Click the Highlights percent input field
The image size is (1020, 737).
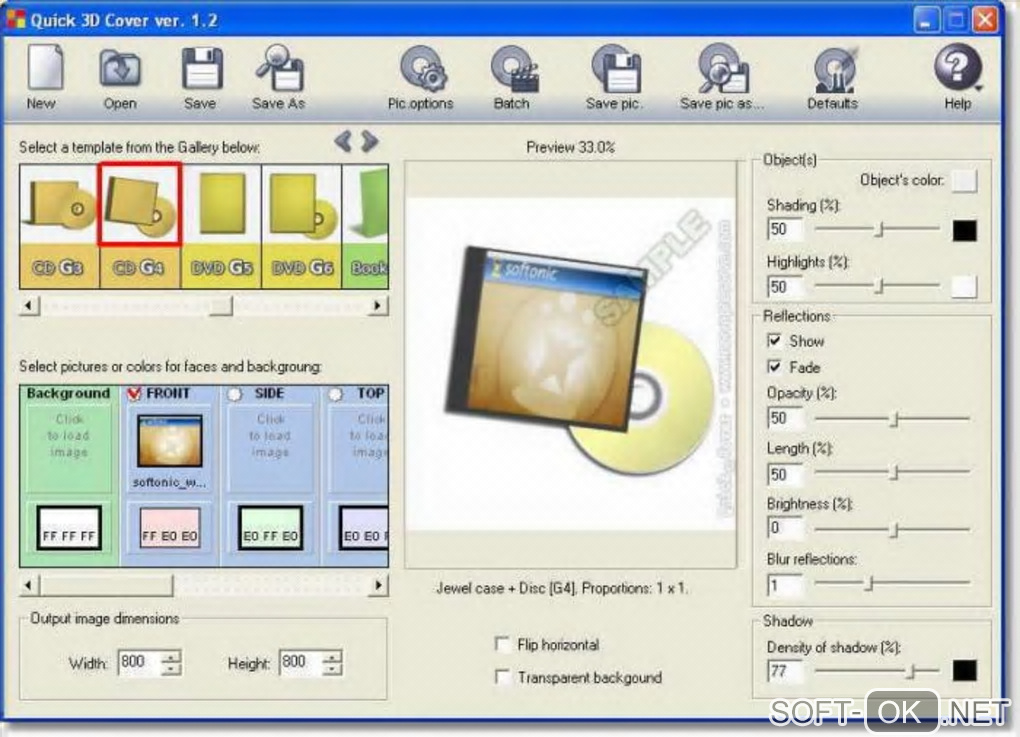(x=785, y=287)
